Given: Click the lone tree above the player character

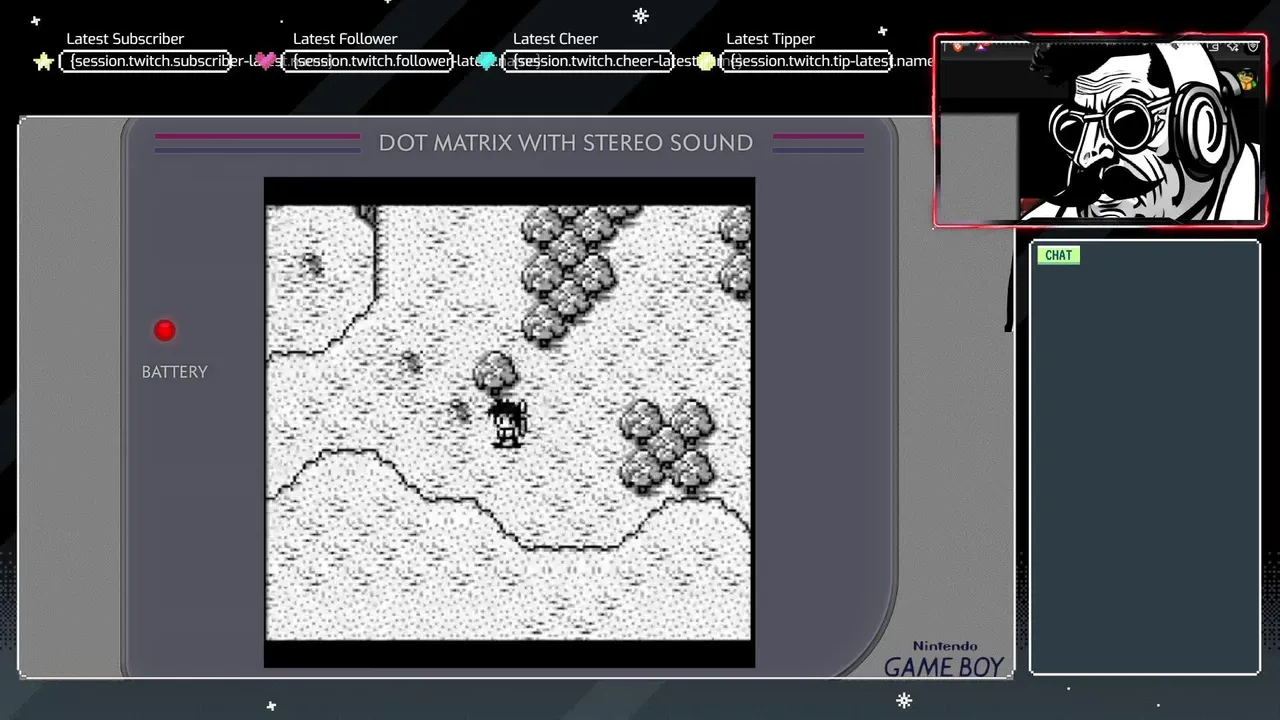Looking at the screenshot, I should click(x=495, y=372).
